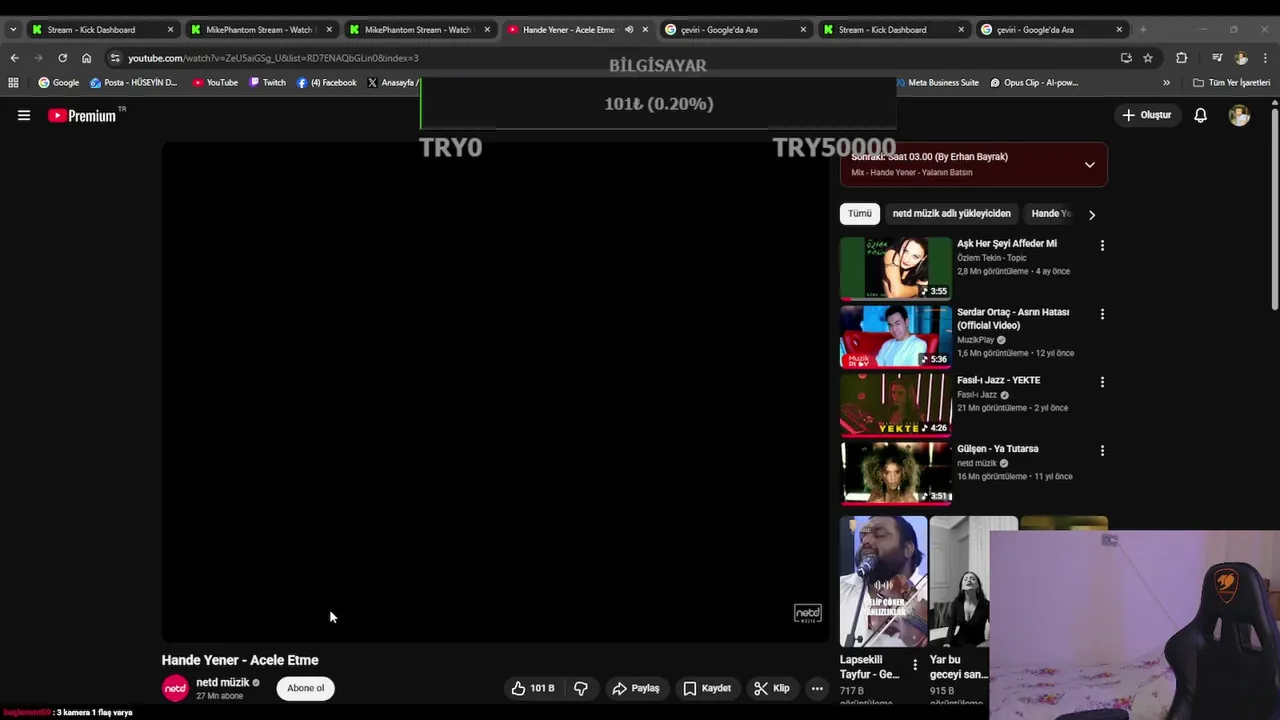Viewport: 1280px width, 720px height.
Task: Show more filter chips with right arrow
Action: 1091,214
